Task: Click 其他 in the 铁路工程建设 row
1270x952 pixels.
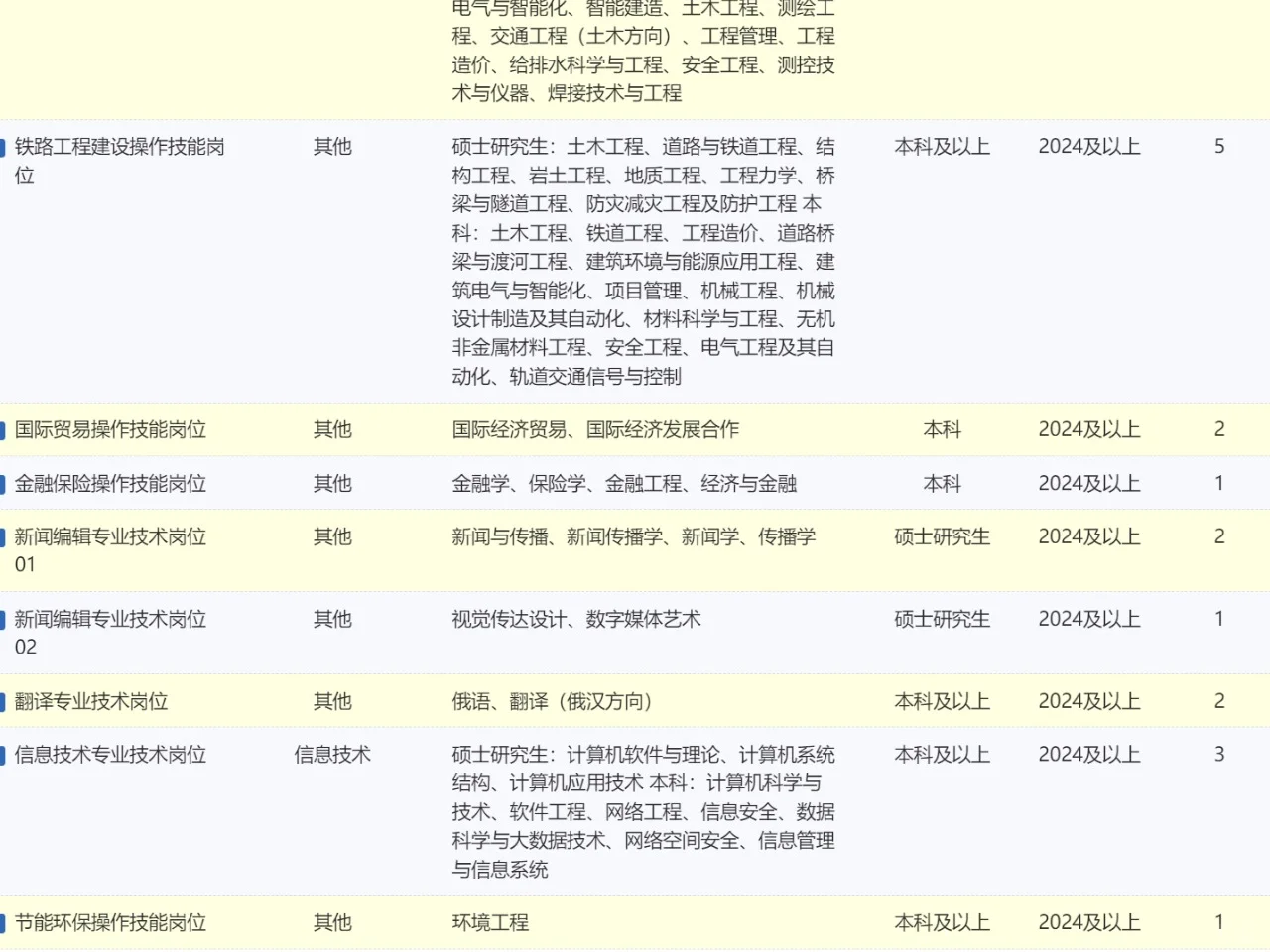Action: (x=332, y=146)
